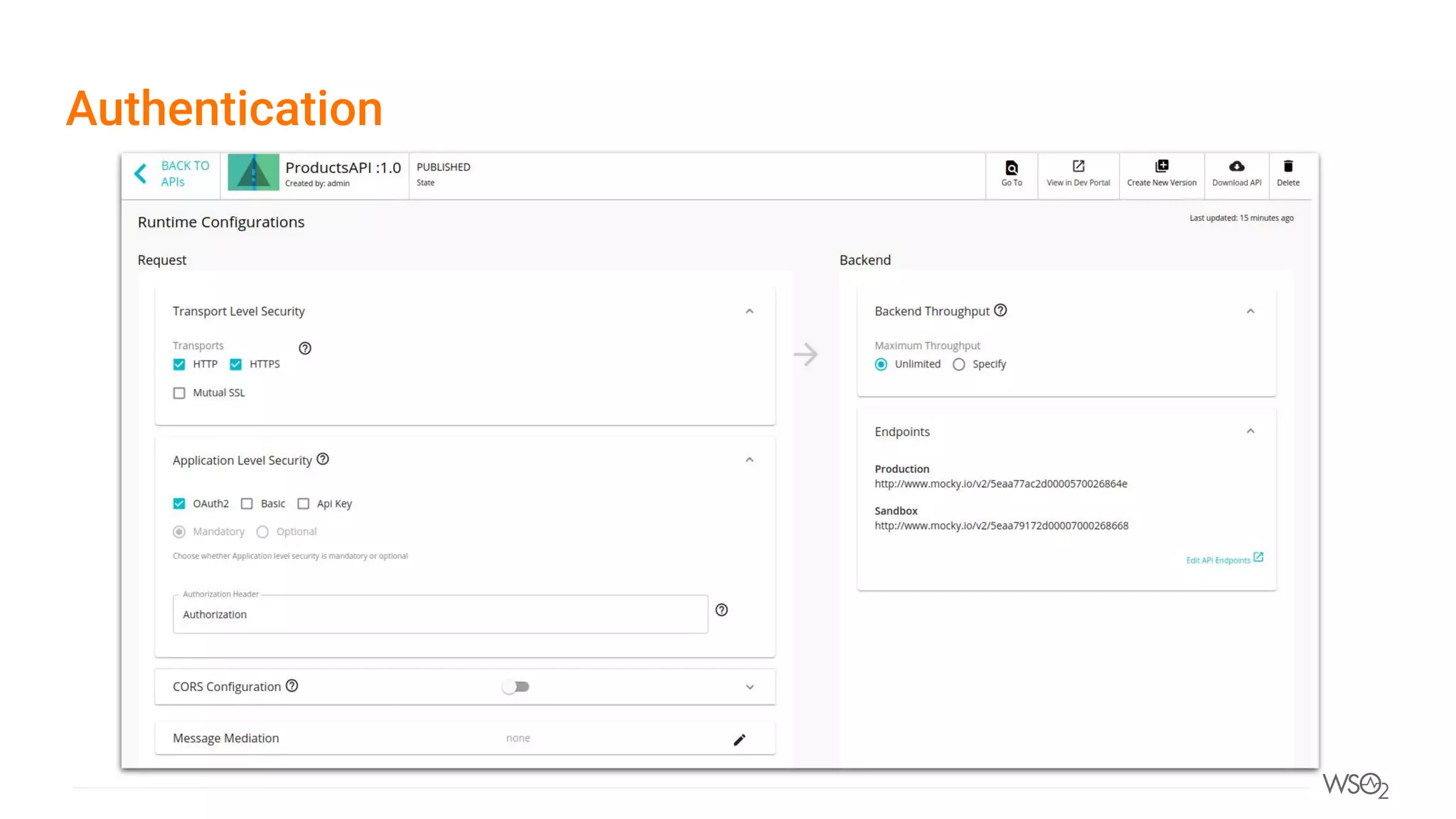
Task: Toggle the CORS Configuration switch
Action: [x=516, y=687]
